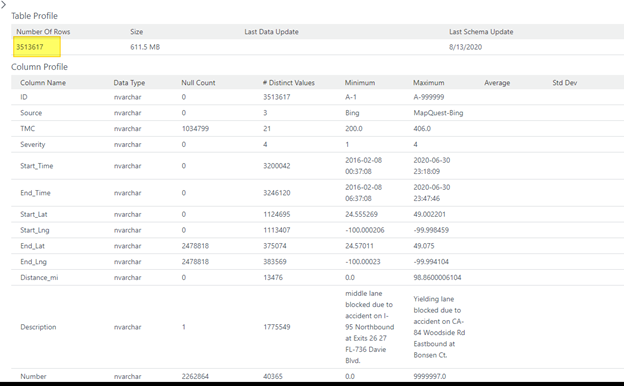Click the Last Data Update header

pyautogui.click(x=271, y=32)
